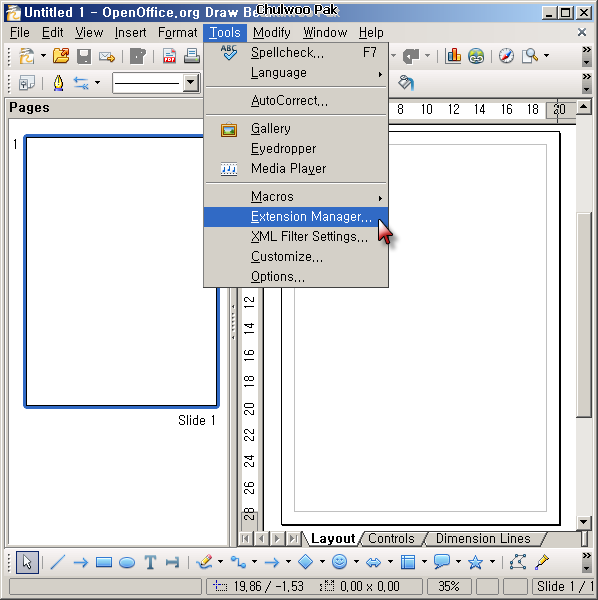The width and height of the screenshot is (598, 600).
Task: Toggle Edit Points mode
Action: [518, 562]
